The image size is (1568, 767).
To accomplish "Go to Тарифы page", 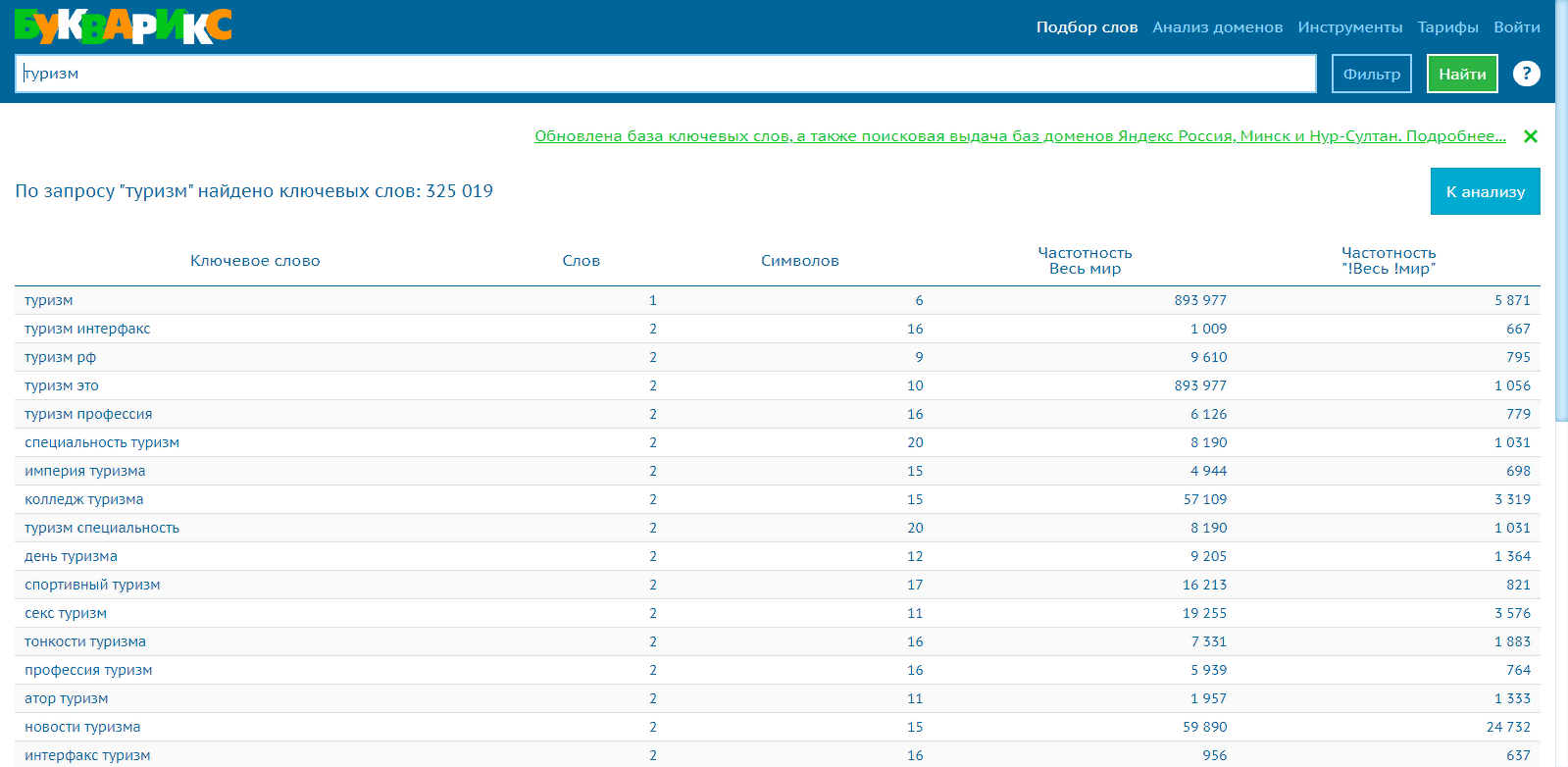I will tap(1447, 27).
